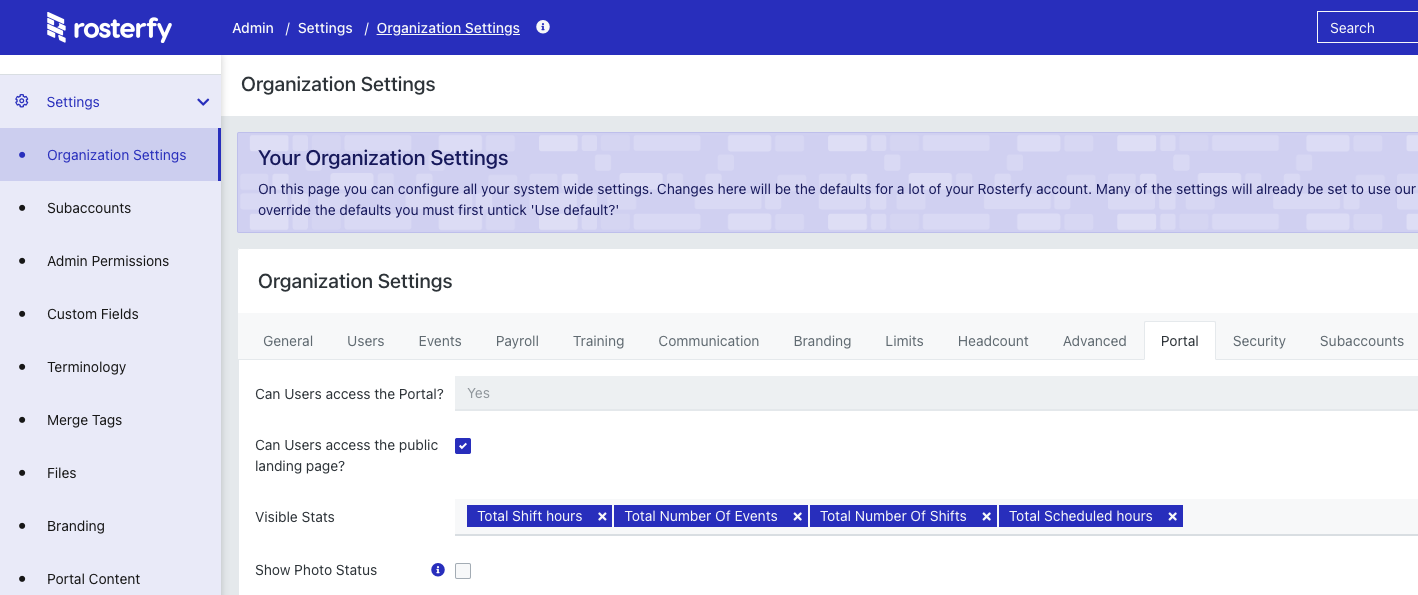1418x595 pixels.
Task: Open Admin Permissions in the sidebar
Action: click(108, 261)
